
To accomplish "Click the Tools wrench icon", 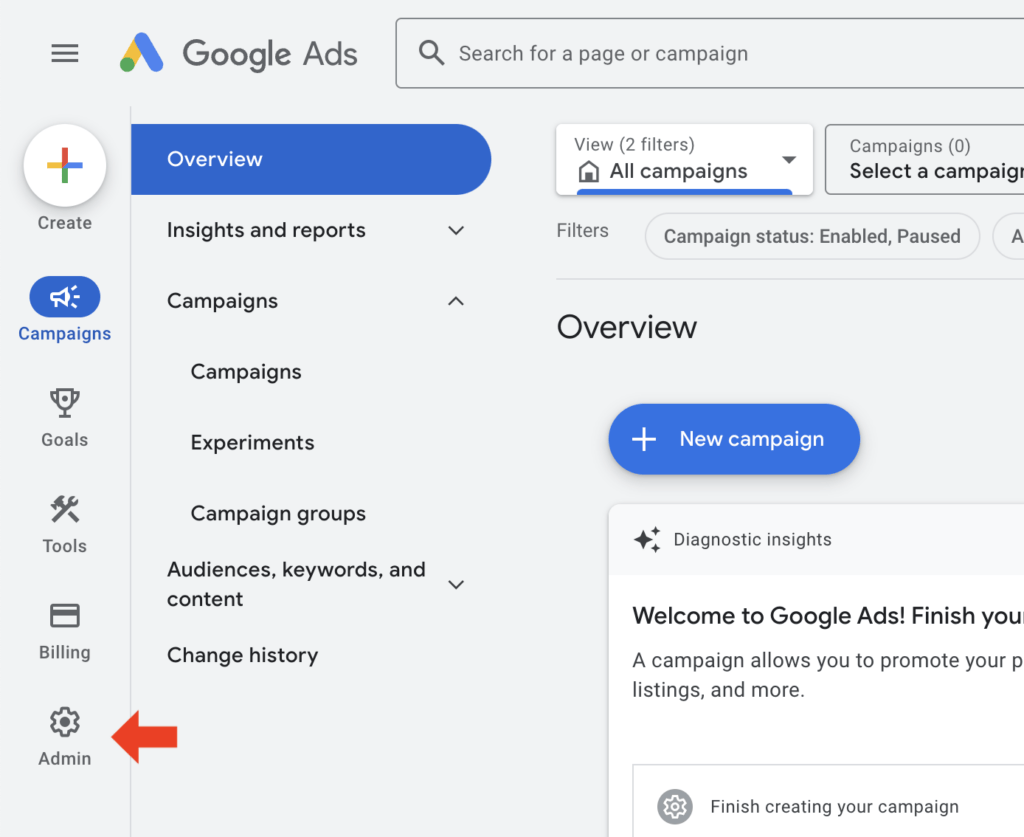I will coord(64,508).
